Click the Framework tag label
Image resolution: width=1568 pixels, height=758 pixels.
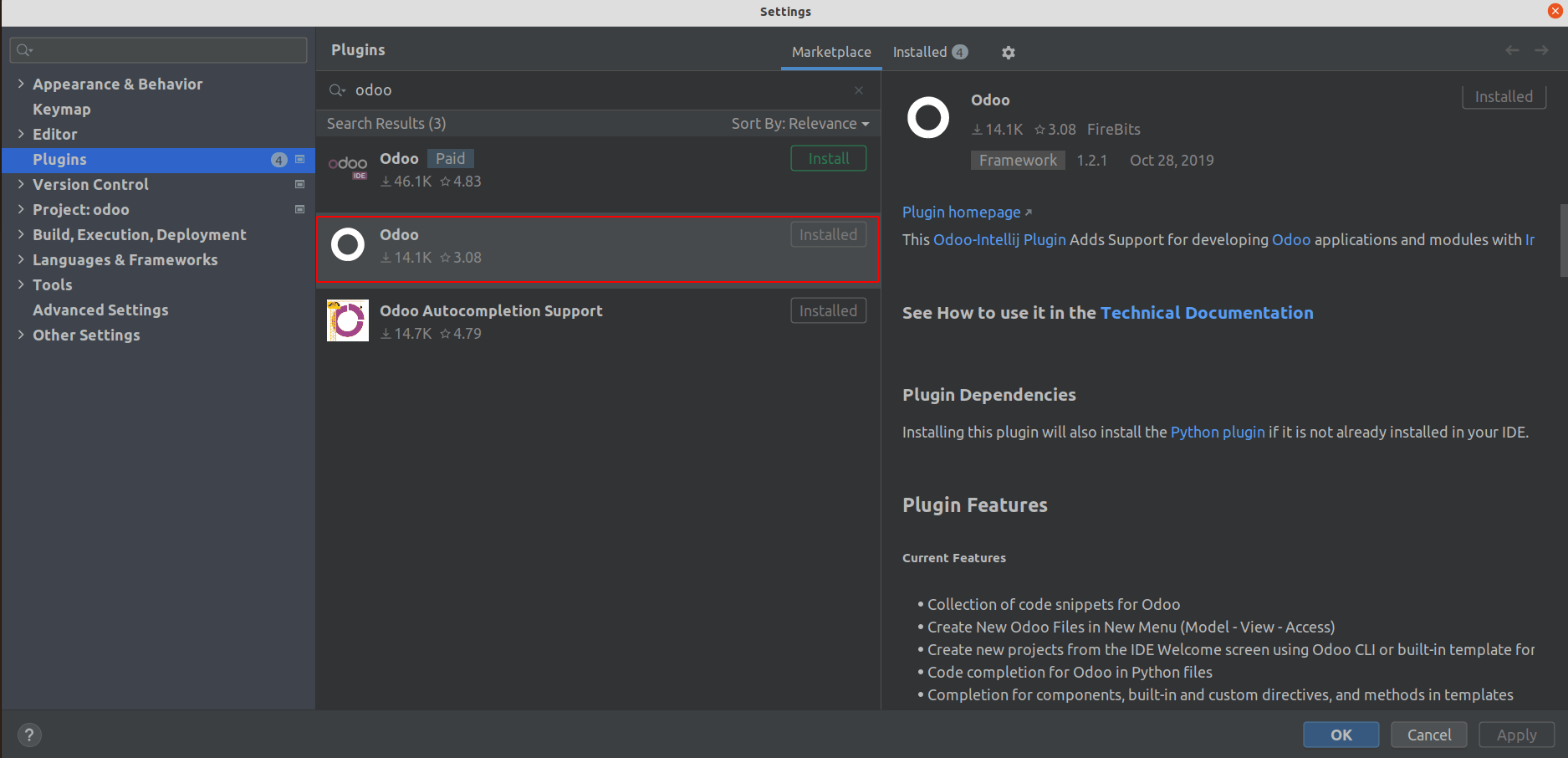tap(1018, 161)
